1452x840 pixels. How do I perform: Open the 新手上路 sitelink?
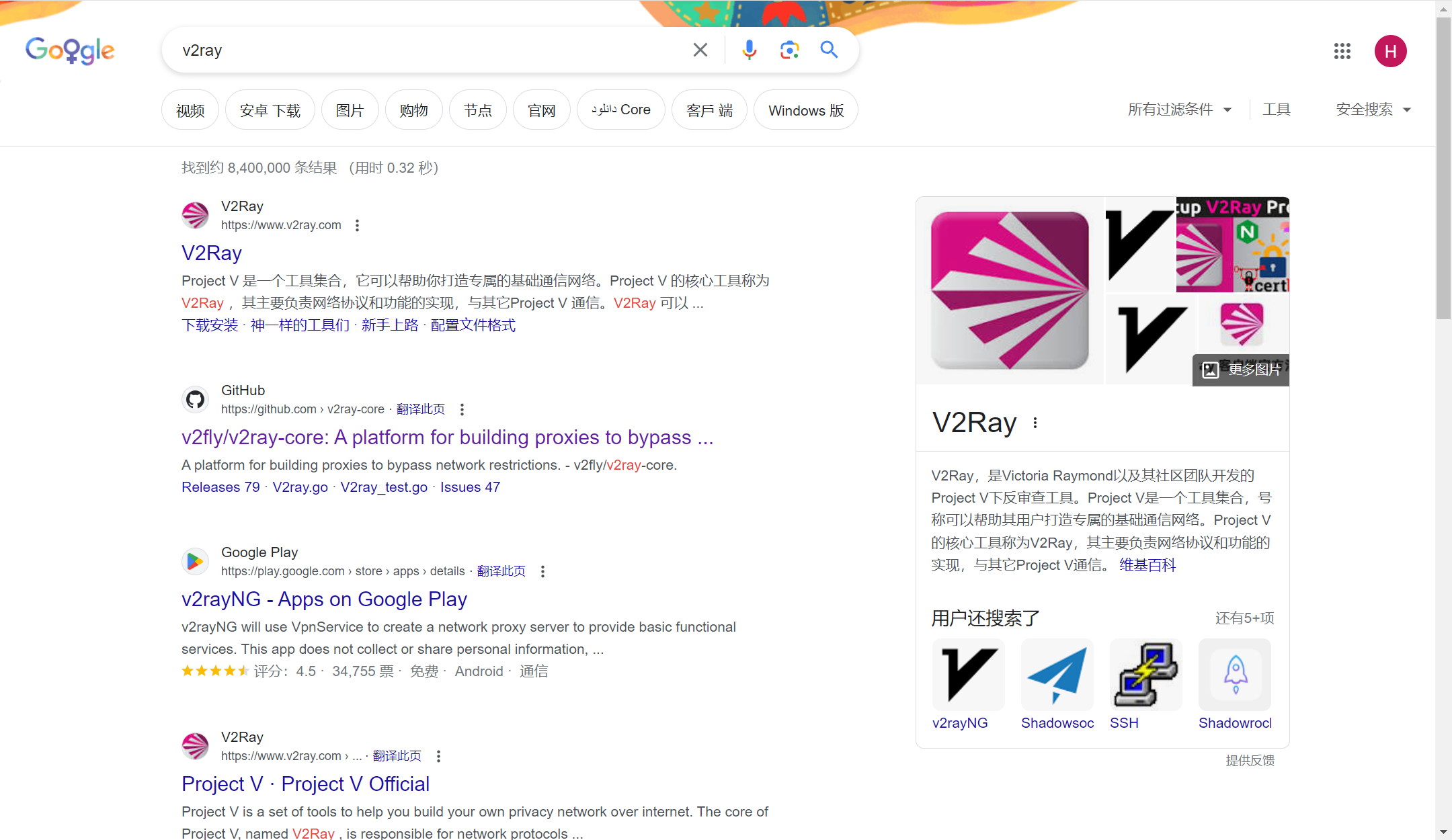(x=390, y=325)
